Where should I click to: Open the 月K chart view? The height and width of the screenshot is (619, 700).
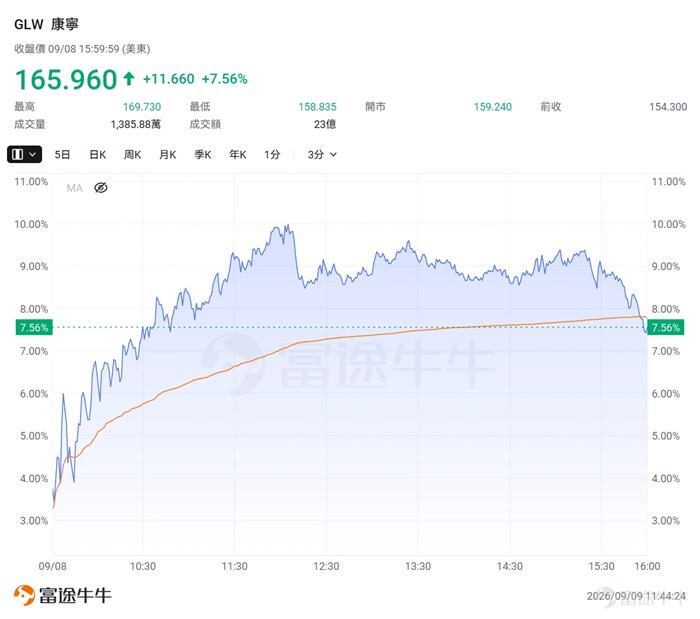(167, 154)
